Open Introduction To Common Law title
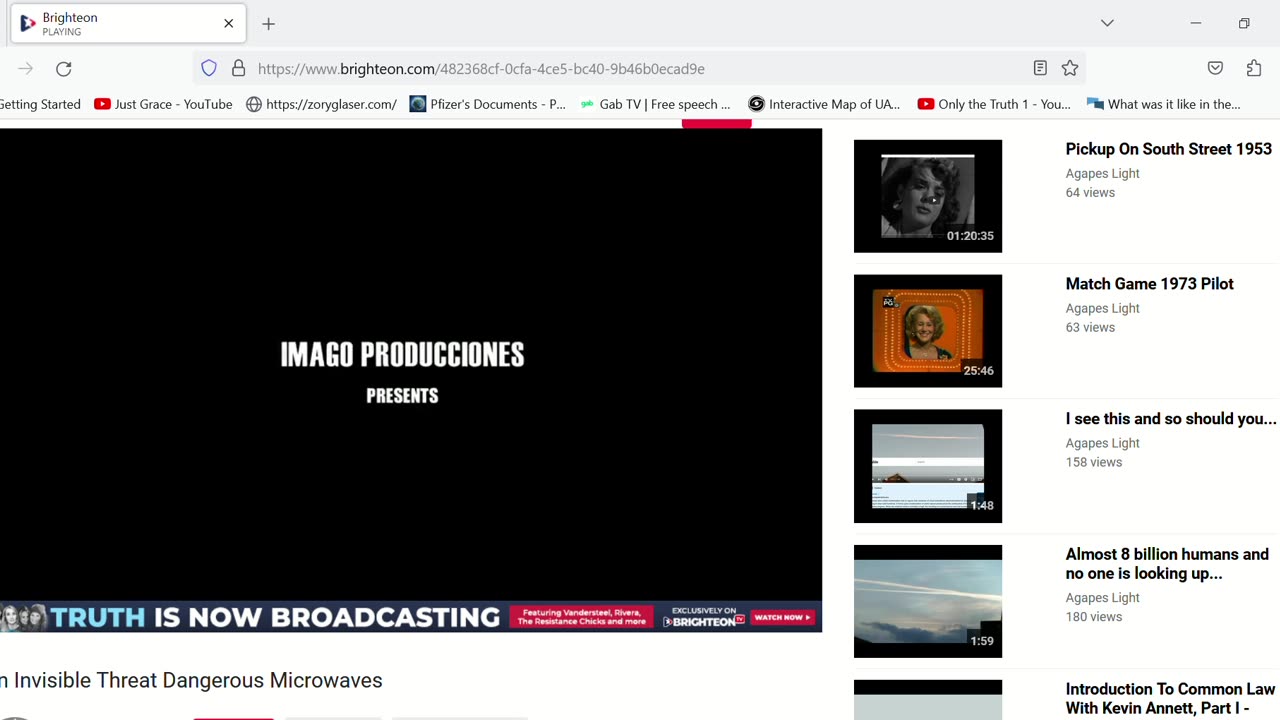This screenshot has height=720, width=1280. (x=1170, y=699)
